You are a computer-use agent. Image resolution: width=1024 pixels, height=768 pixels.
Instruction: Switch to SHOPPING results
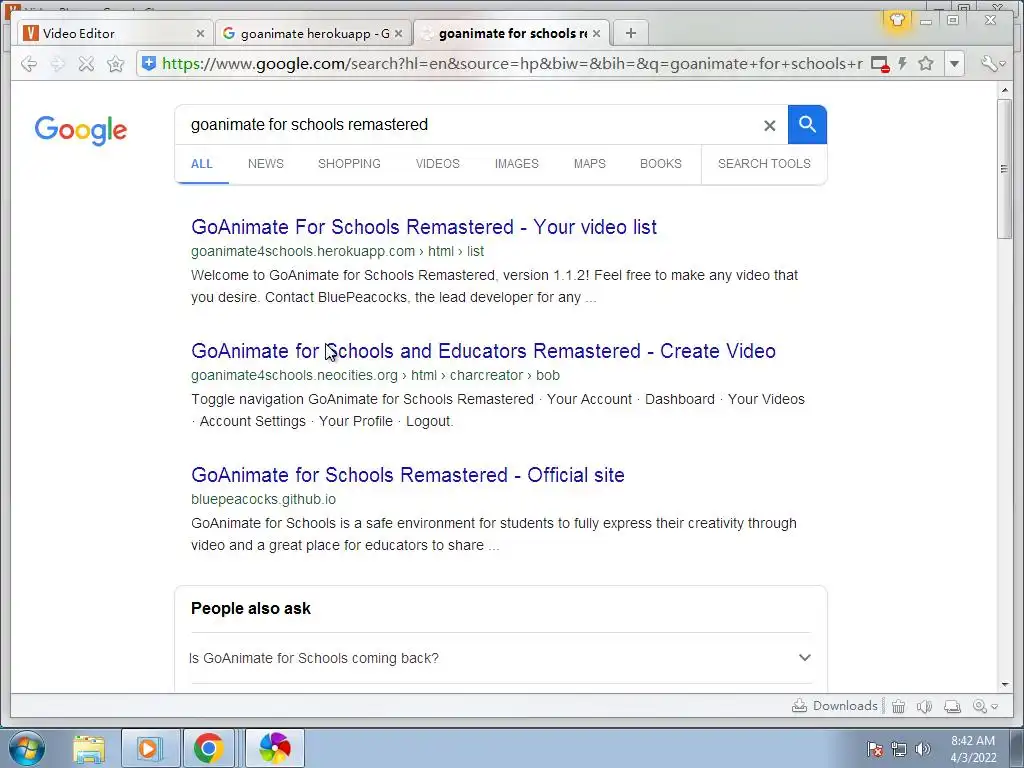tap(349, 164)
